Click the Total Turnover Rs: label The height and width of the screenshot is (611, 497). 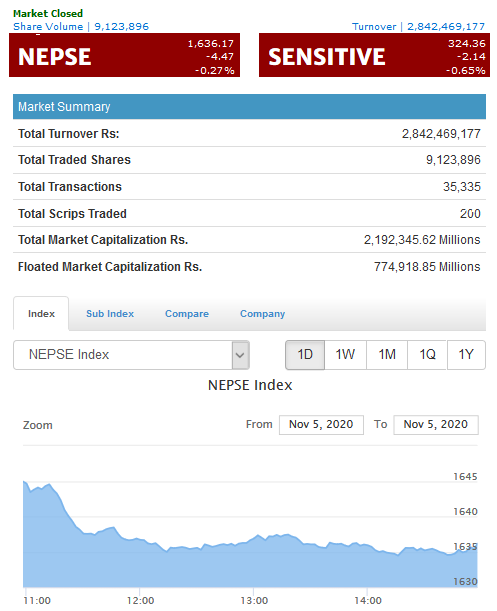click(69, 134)
